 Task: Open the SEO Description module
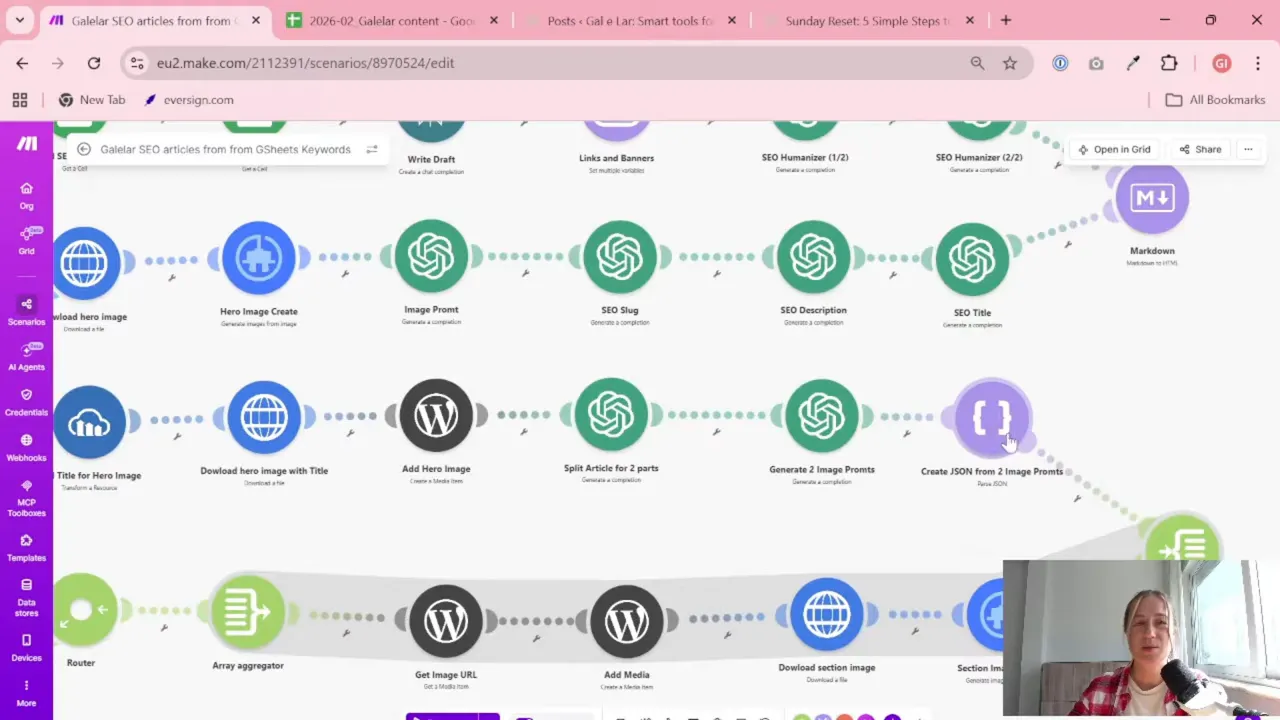point(813,257)
